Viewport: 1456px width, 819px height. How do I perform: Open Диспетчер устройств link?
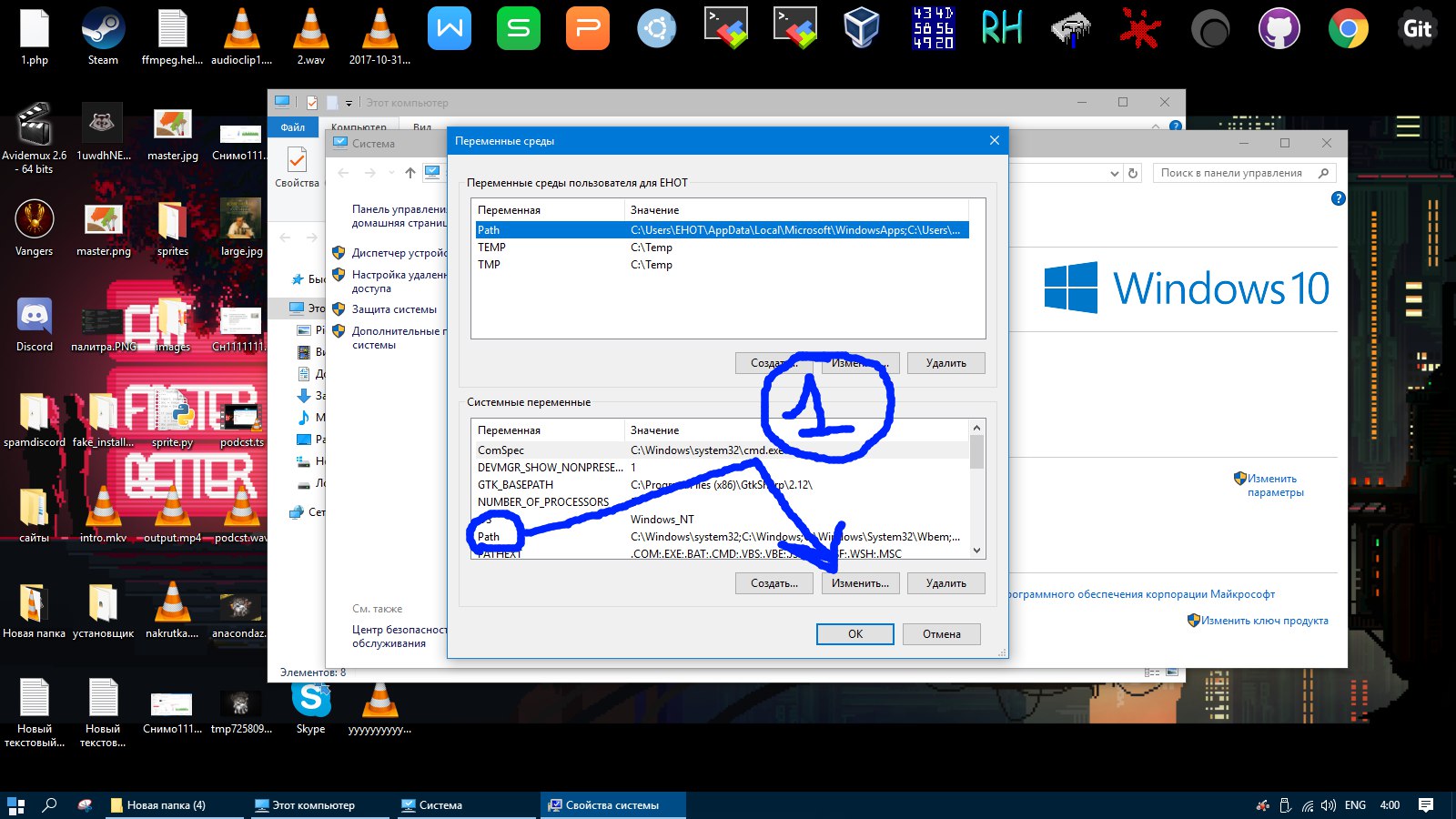click(399, 253)
